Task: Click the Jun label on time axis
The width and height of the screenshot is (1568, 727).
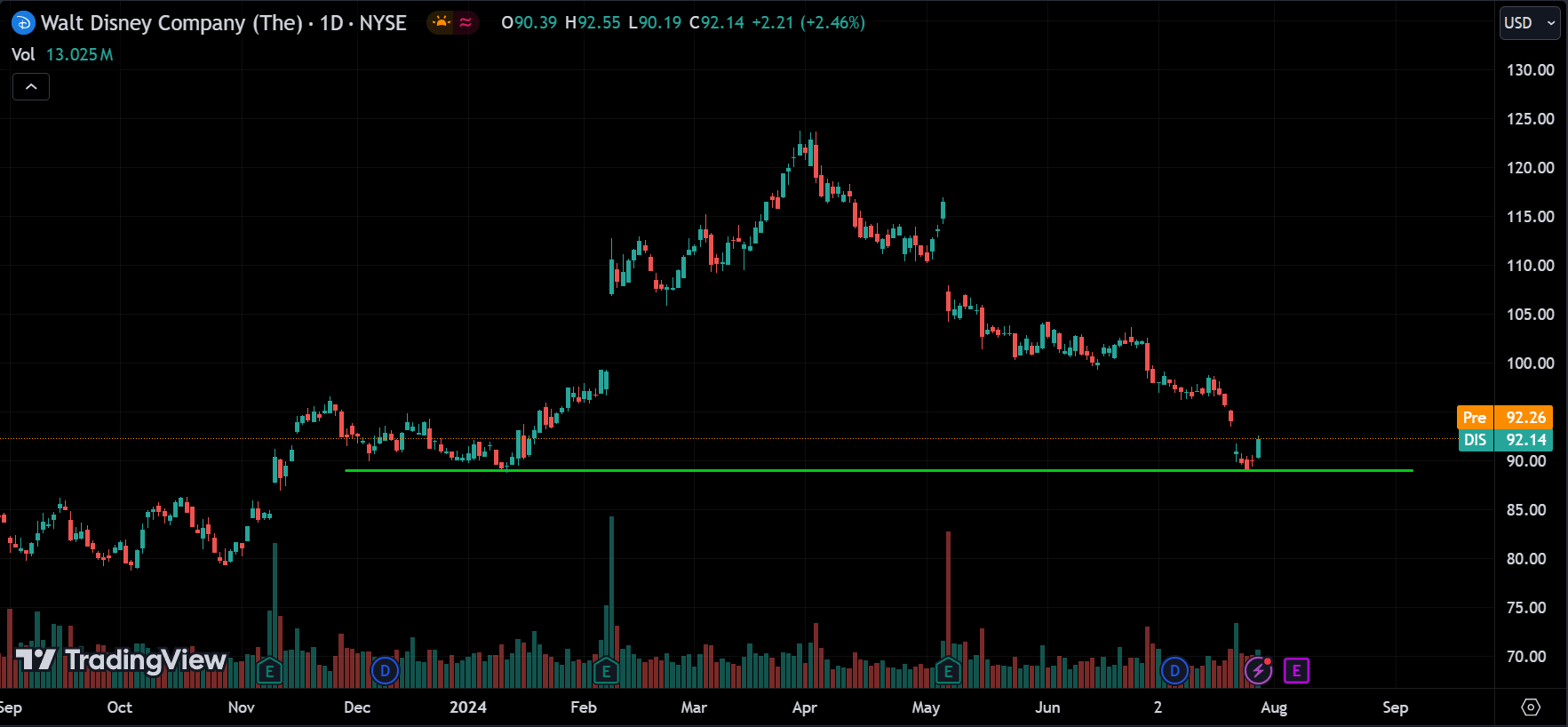Action: pos(1047,707)
